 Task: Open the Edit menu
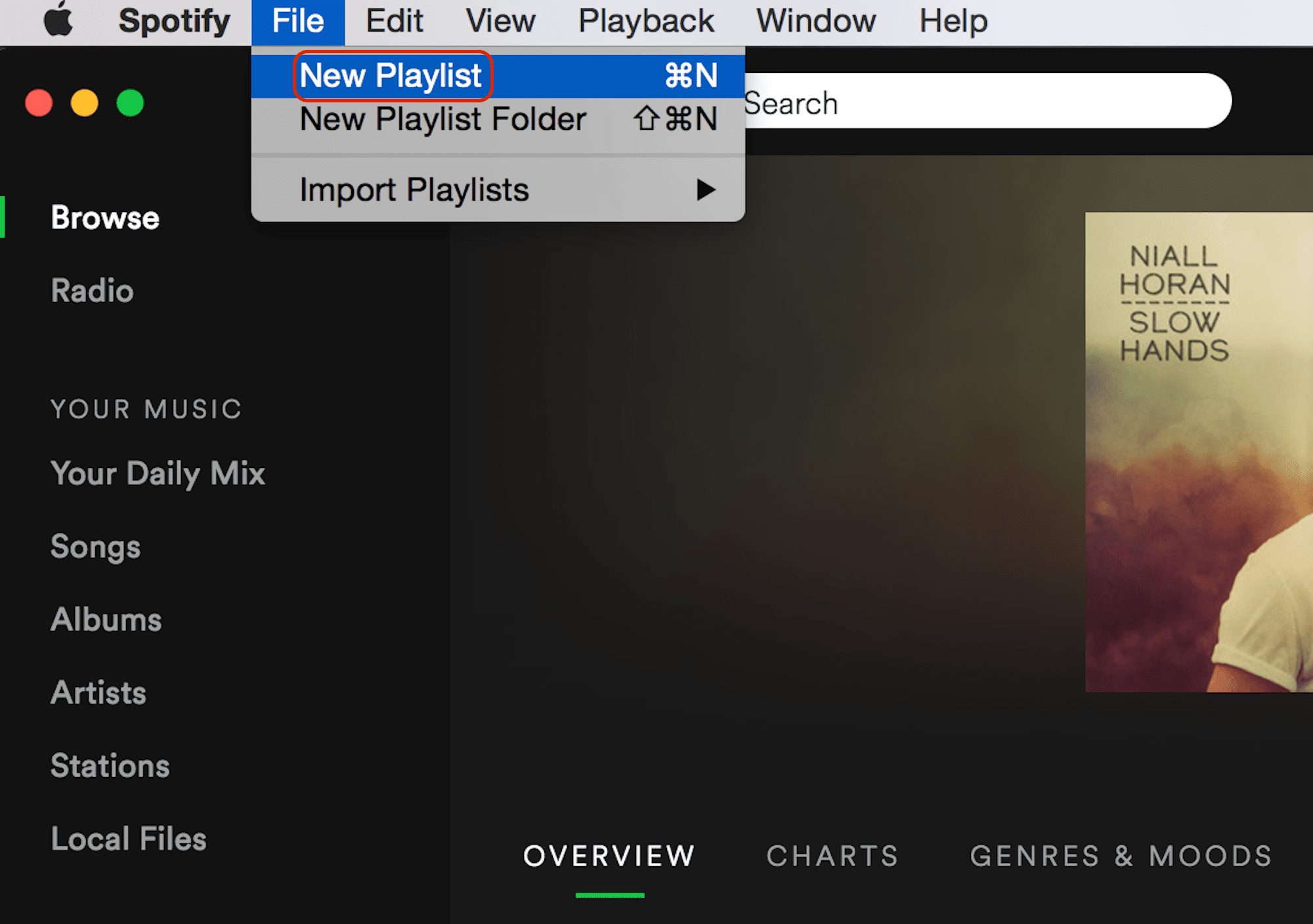coord(394,21)
